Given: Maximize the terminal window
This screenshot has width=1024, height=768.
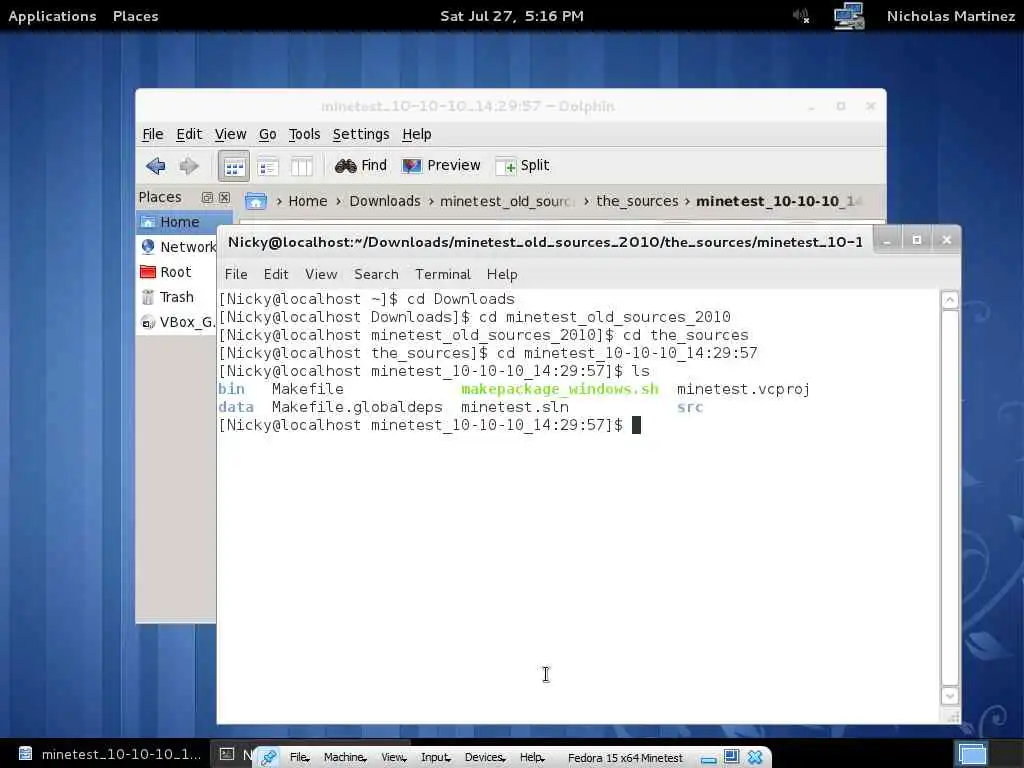Looking at the screenshot, I should click(x=917, y=240).
